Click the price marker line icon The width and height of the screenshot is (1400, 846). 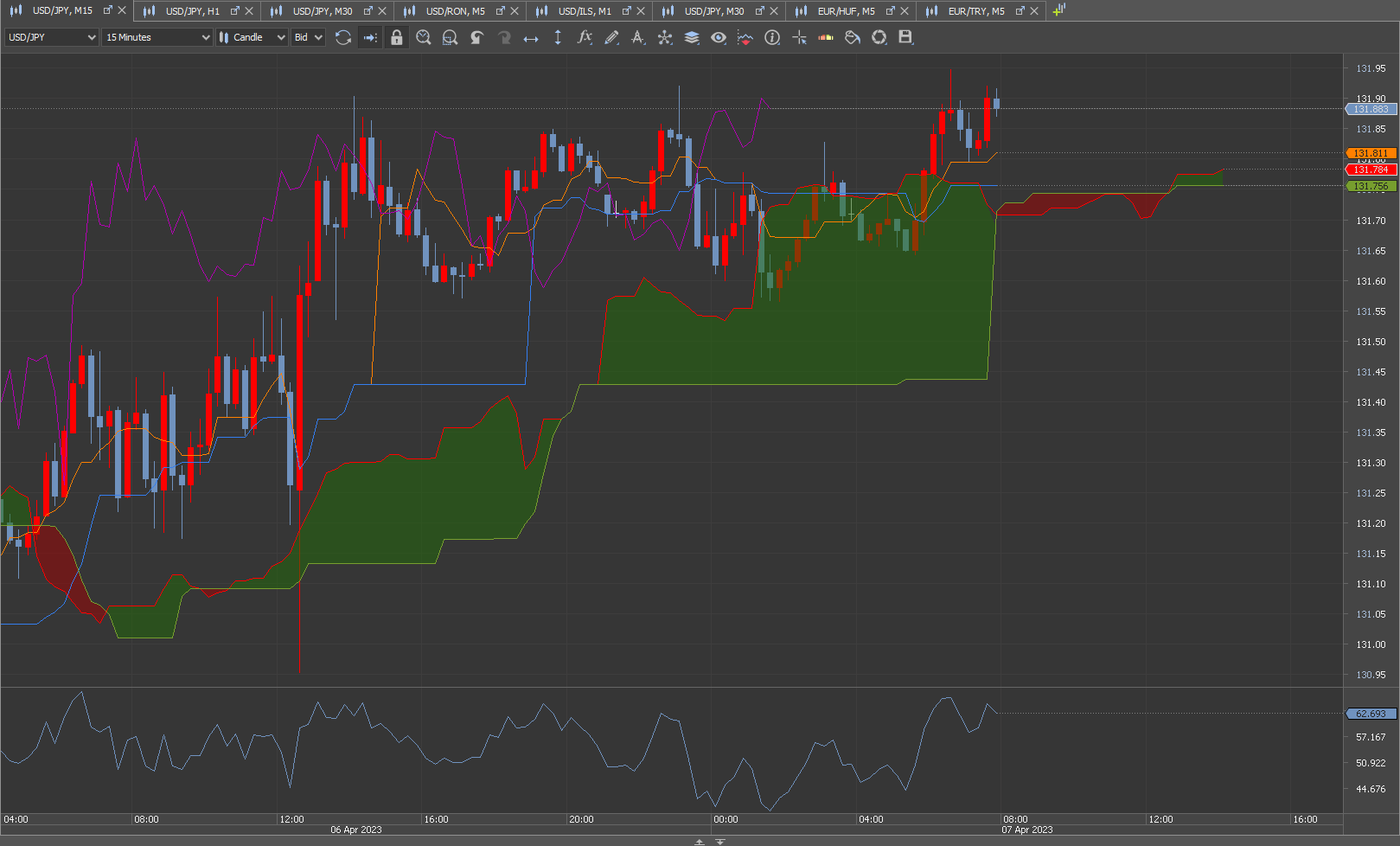[745, 37]
